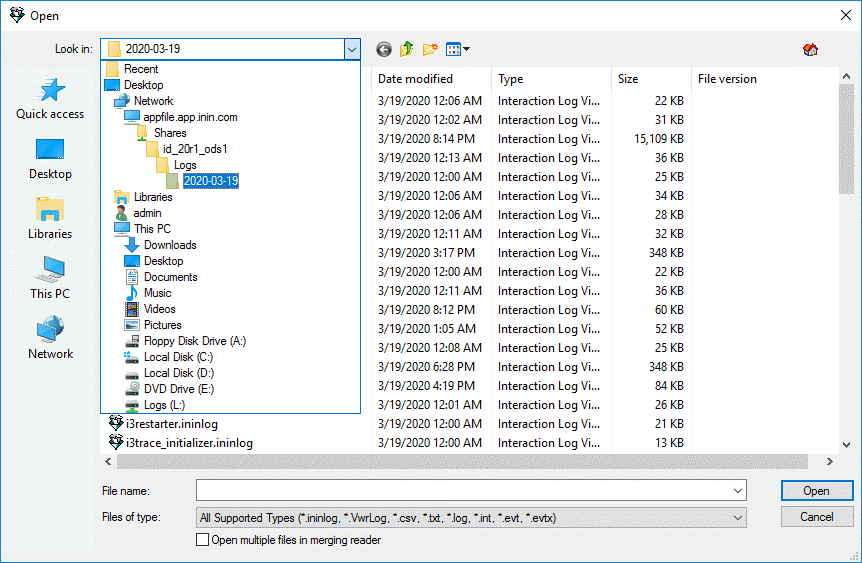The image size is (862, 563).
Task: Select Libraries in the left places bar
Action: (50, 219)
